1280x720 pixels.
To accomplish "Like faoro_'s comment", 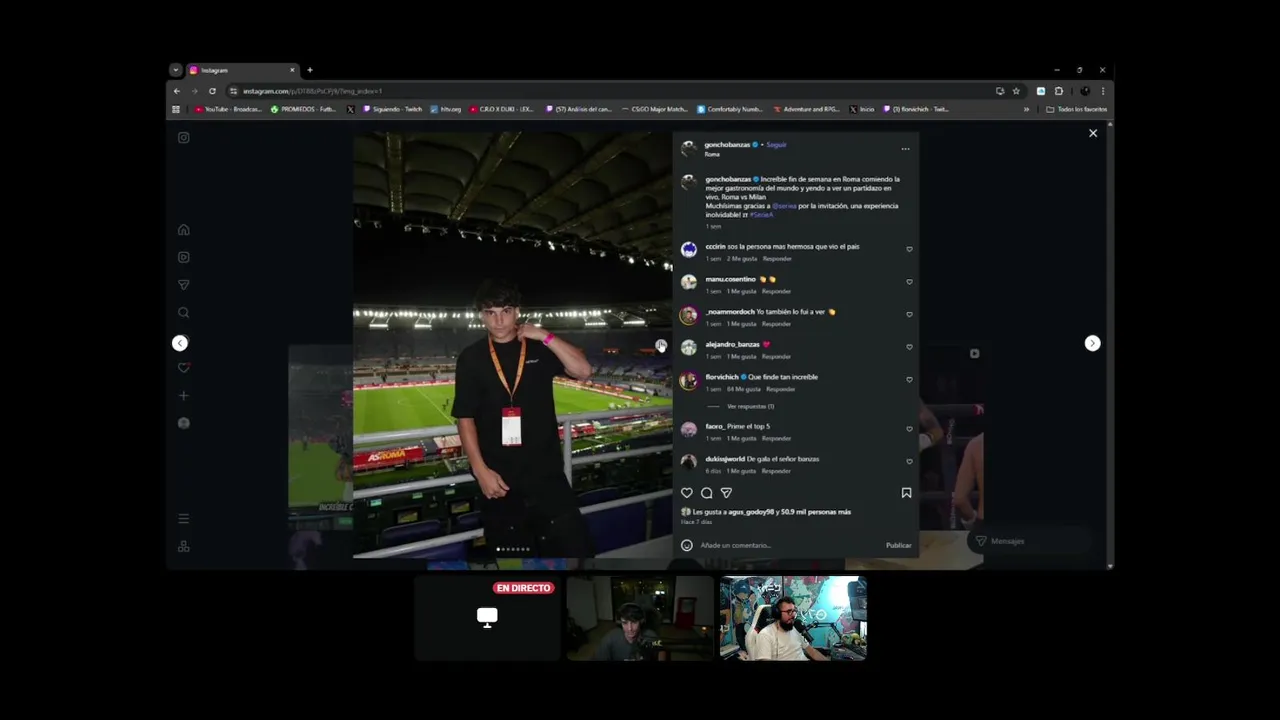I will pos(909,429).
